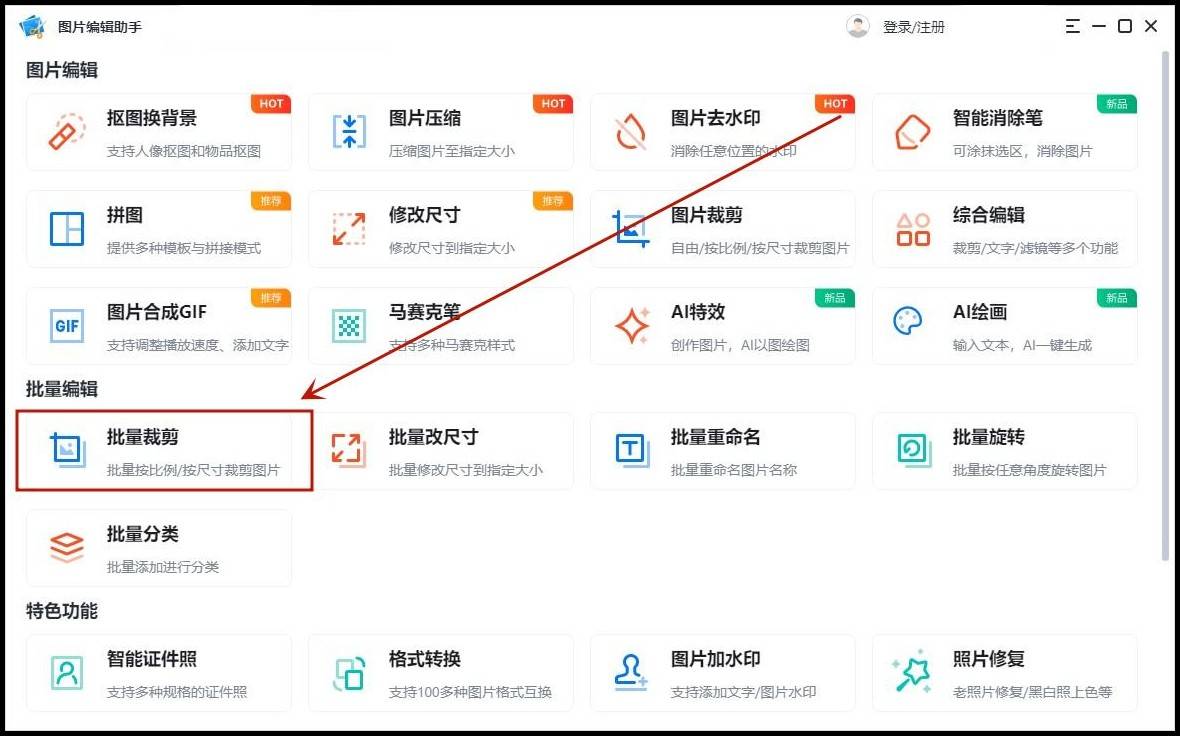Select the 照片修复 magic wand icon
1180x736 pixels.
(x=913, y=672)
